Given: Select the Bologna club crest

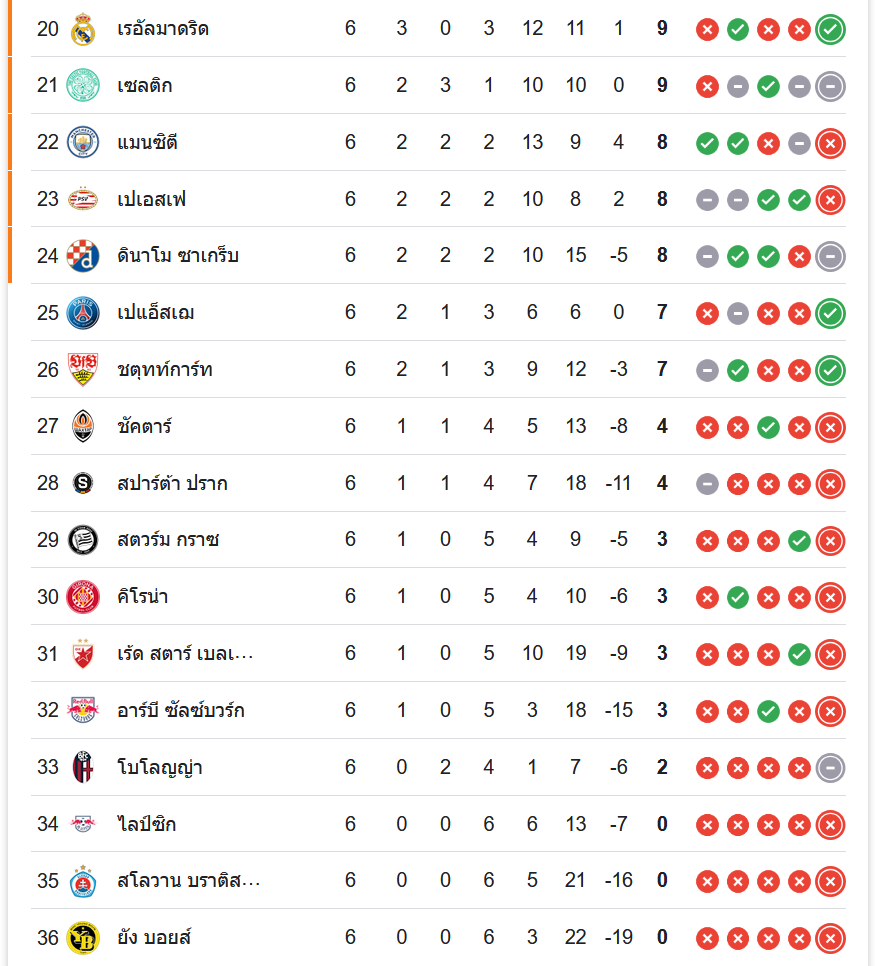Looking at the screenshot, I should [82, 768].
